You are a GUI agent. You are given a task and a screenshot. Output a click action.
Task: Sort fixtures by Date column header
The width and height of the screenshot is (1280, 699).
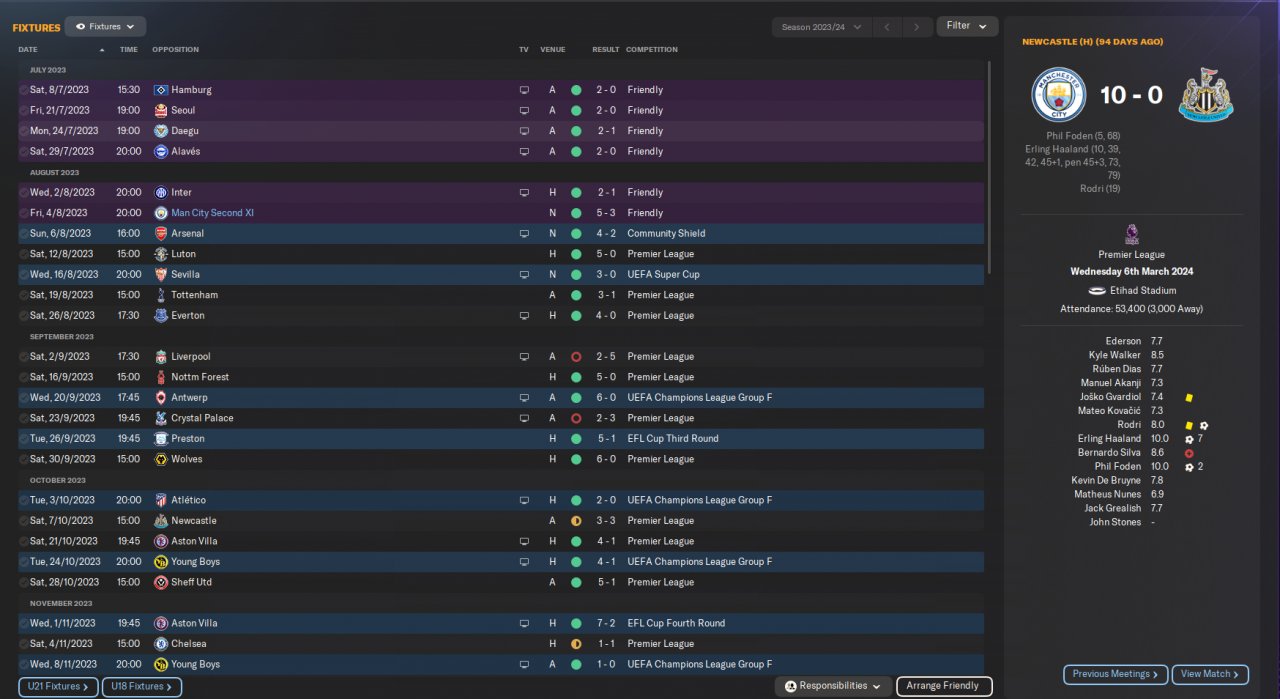28,49
